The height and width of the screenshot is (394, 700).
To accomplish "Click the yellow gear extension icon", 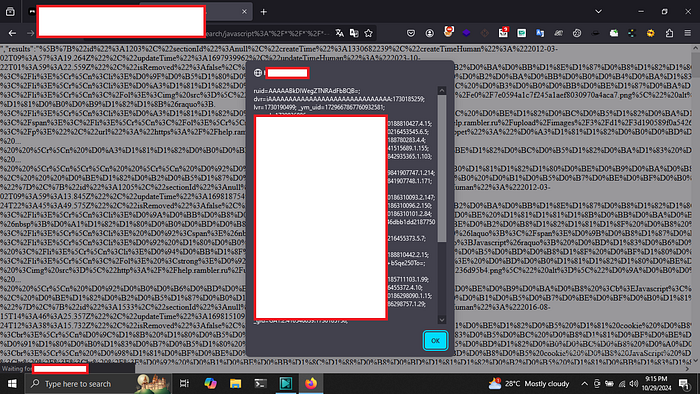I will [650, 33].
